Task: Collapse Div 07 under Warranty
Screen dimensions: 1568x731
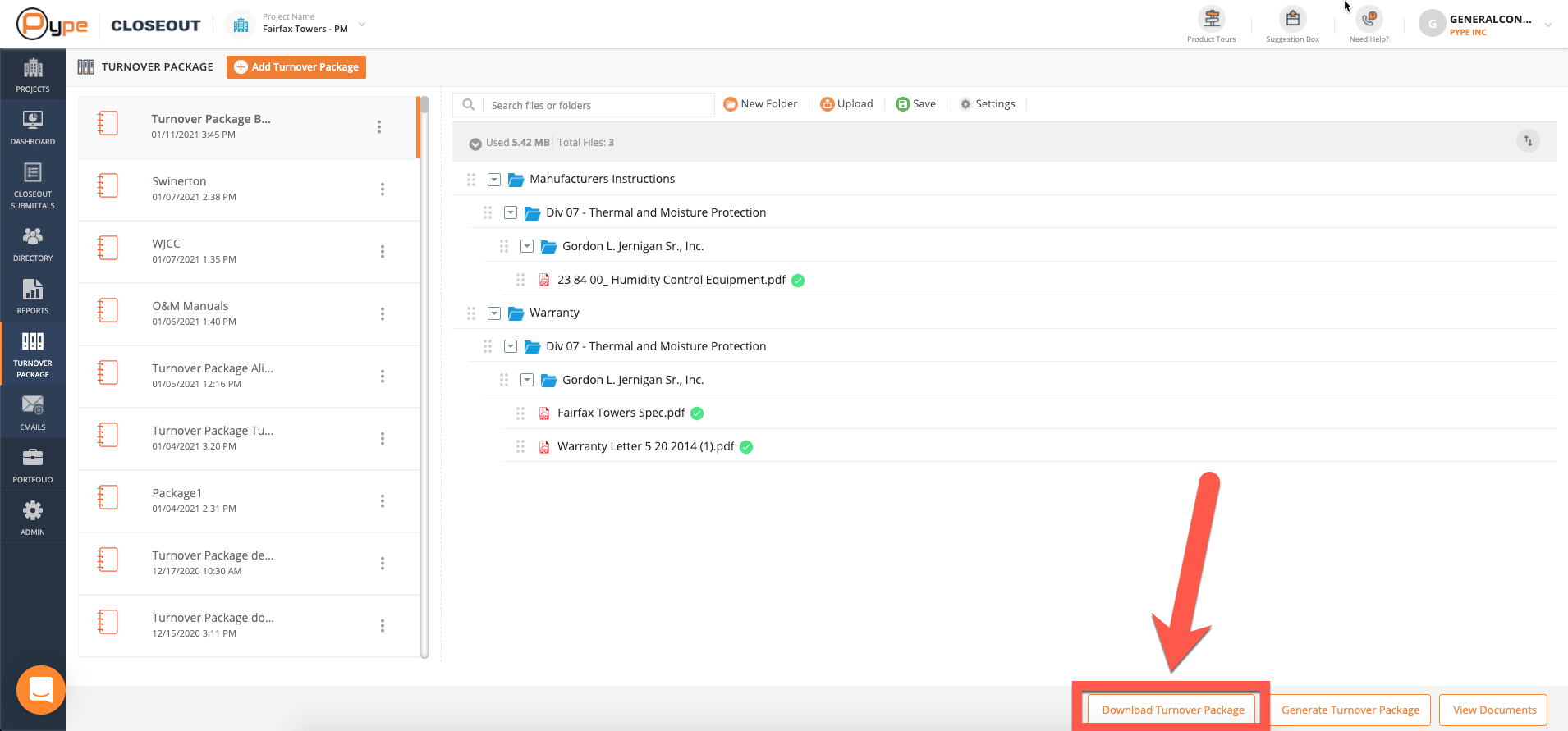Action: pos(511,346)
